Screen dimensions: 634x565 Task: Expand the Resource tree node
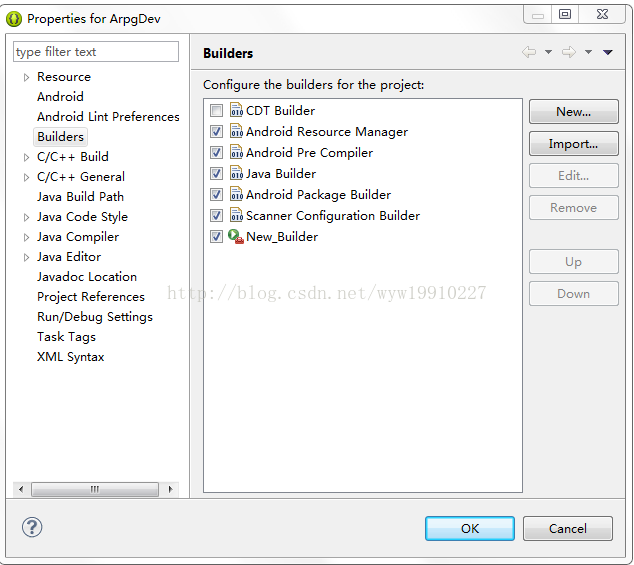click(x=26, y=77)
